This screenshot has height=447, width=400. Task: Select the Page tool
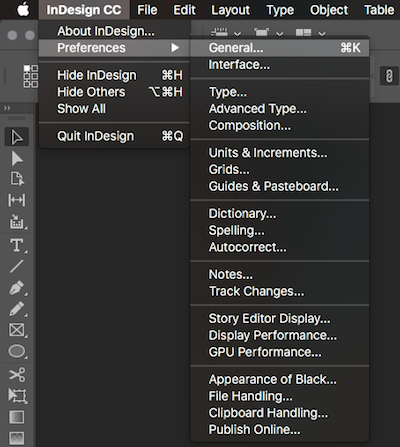click(17, 179)
